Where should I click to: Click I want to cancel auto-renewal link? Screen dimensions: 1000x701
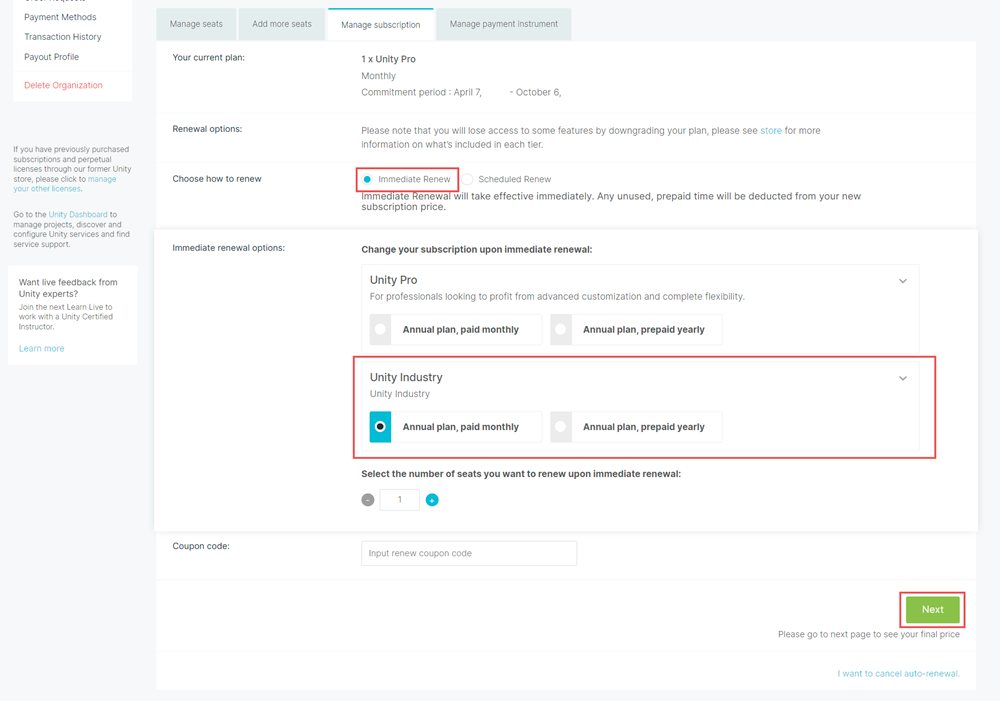[898, 674]
